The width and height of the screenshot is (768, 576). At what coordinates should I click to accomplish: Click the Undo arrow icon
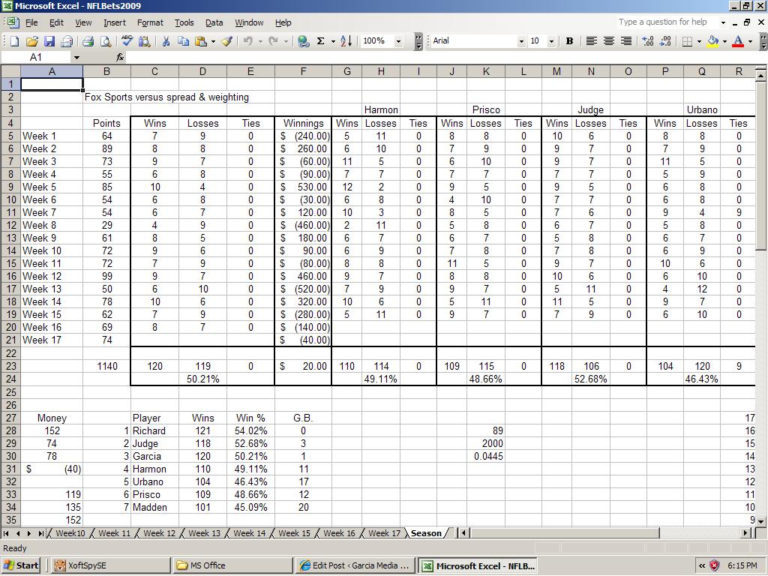248,42
